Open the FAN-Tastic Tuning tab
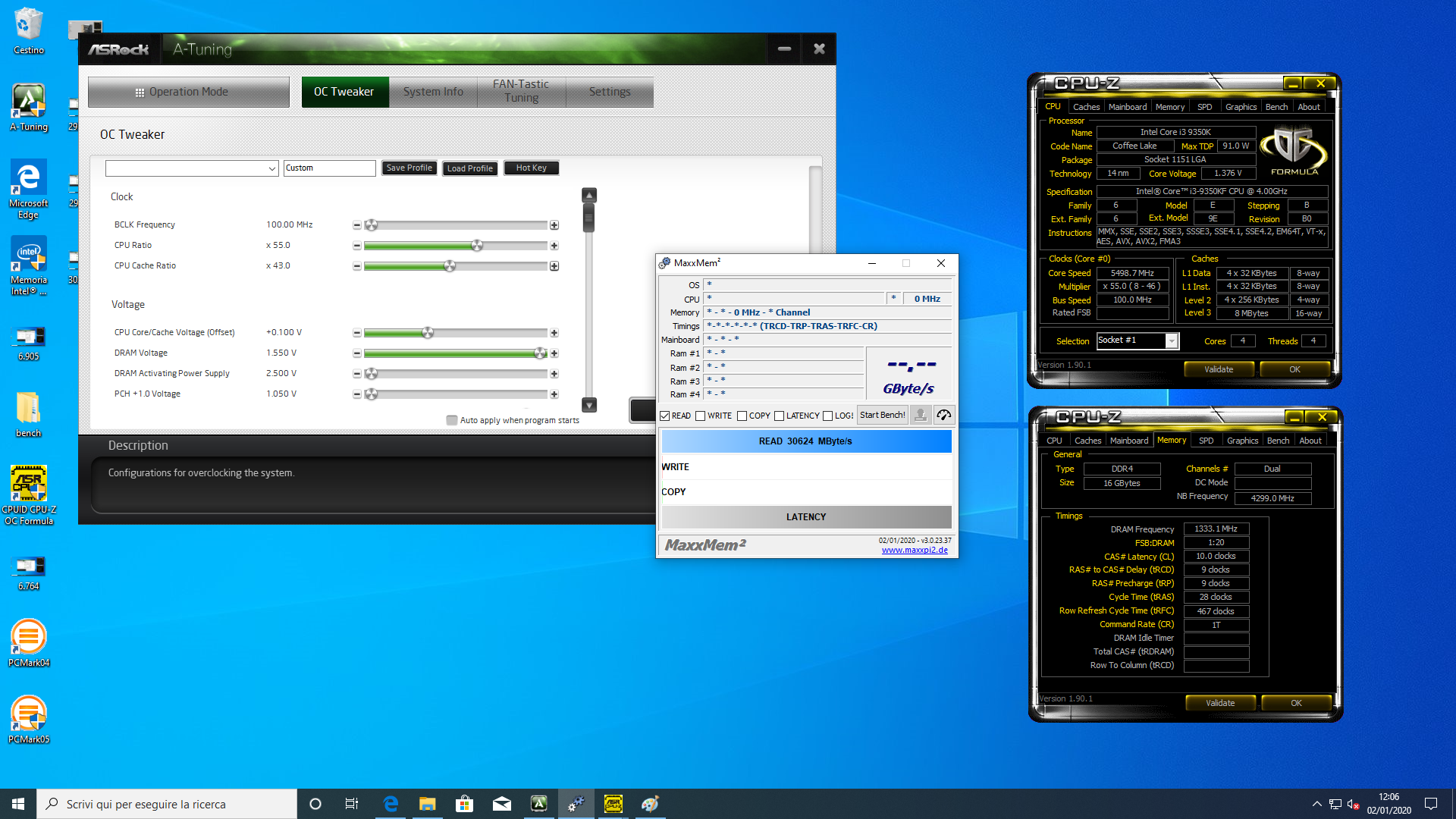 pos(521,92)
